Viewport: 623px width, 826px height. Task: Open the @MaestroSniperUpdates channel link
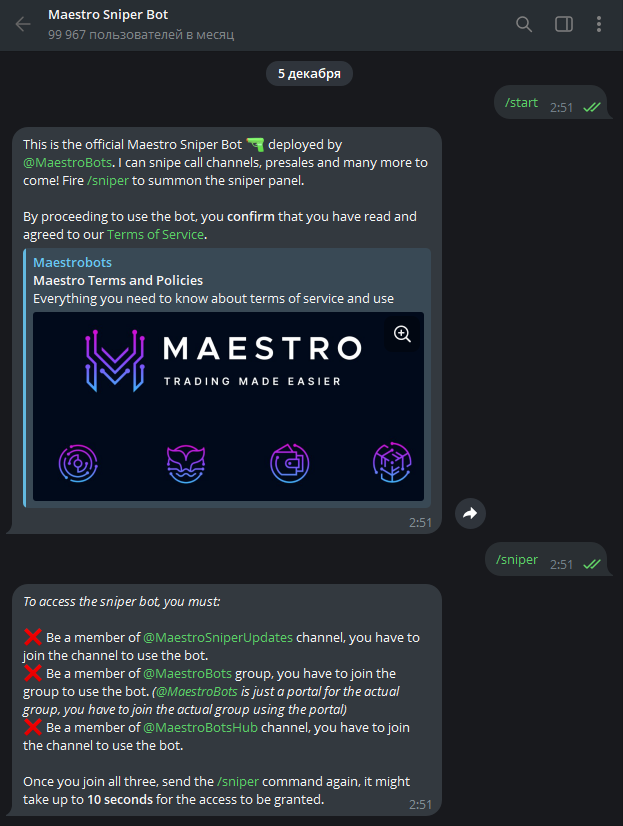218,637
